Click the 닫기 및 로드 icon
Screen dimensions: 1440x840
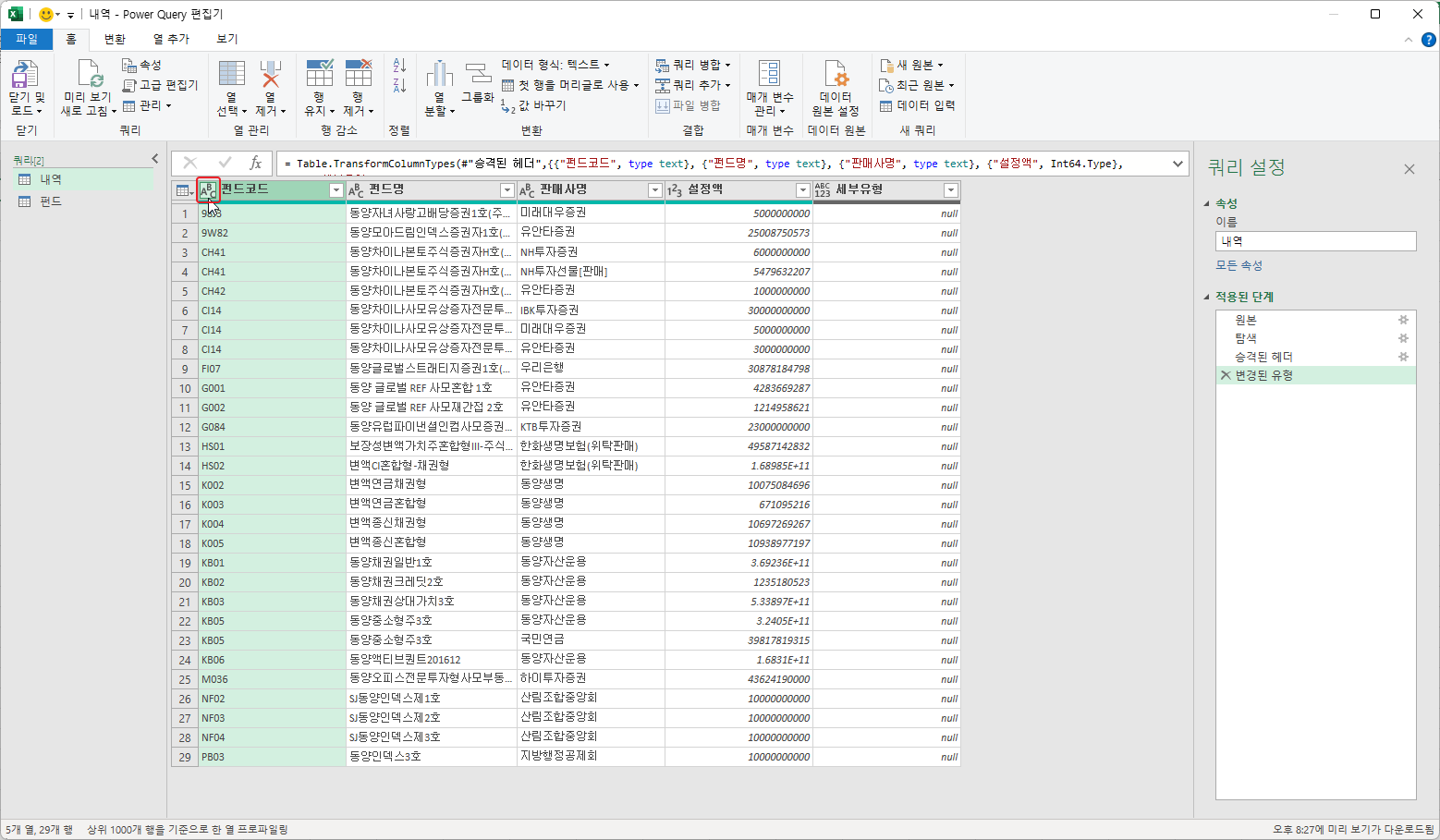[x=26, y=75]
